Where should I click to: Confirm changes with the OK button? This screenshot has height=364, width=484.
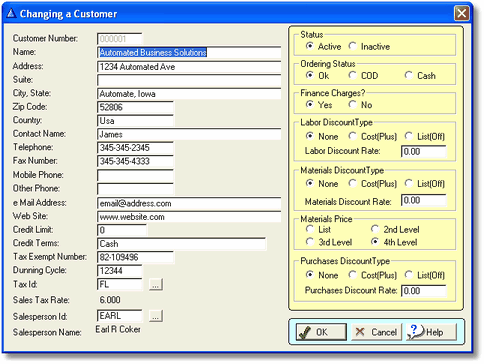(321, 332)
